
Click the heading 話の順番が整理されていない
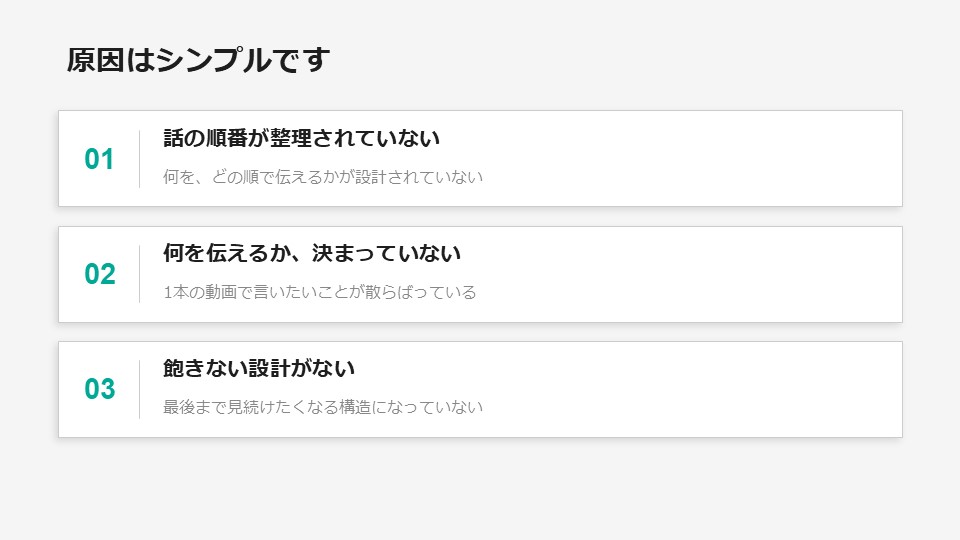point(301,138)
